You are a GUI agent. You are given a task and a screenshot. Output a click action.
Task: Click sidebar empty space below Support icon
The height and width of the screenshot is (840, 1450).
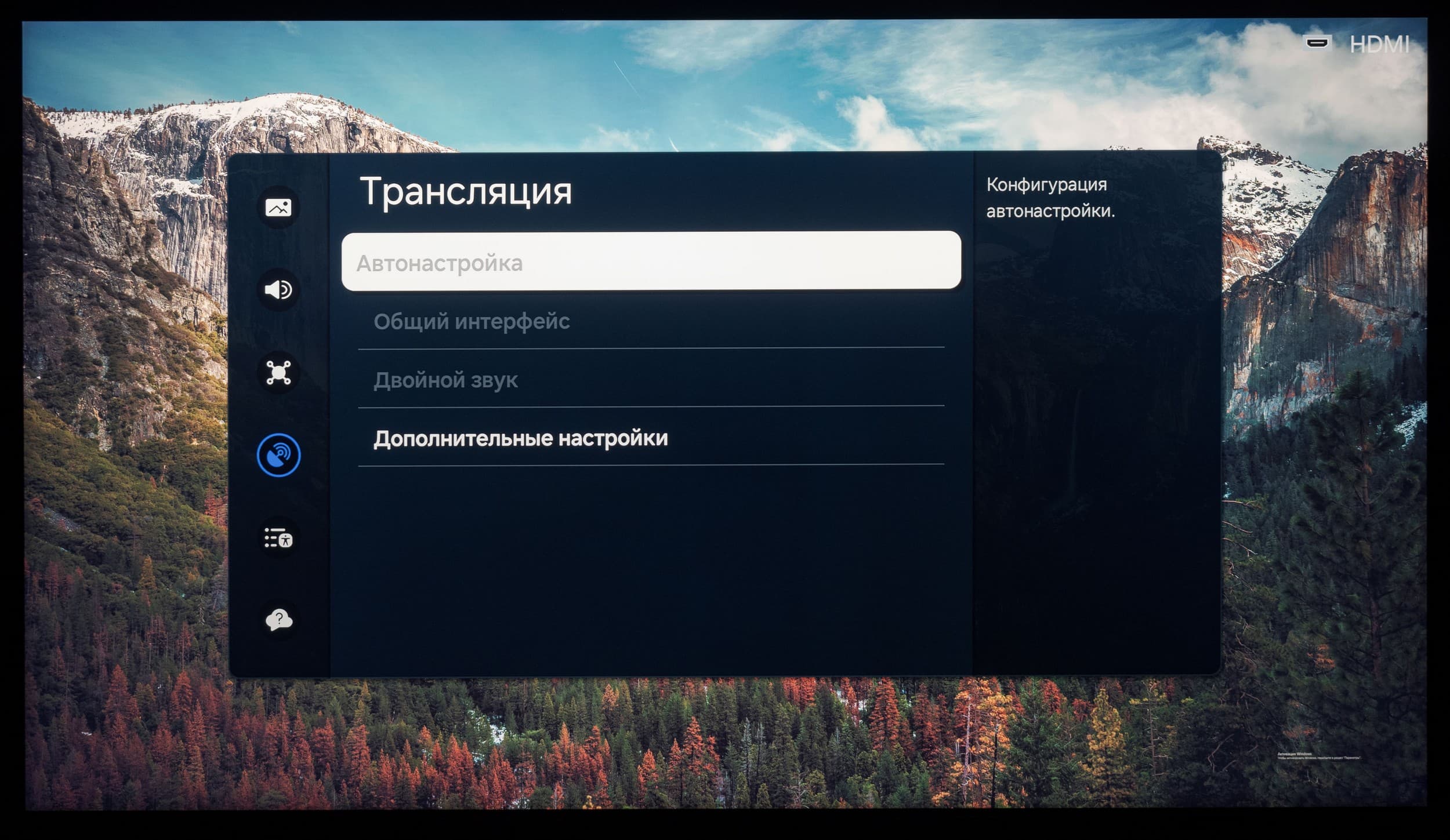(278, 658)
